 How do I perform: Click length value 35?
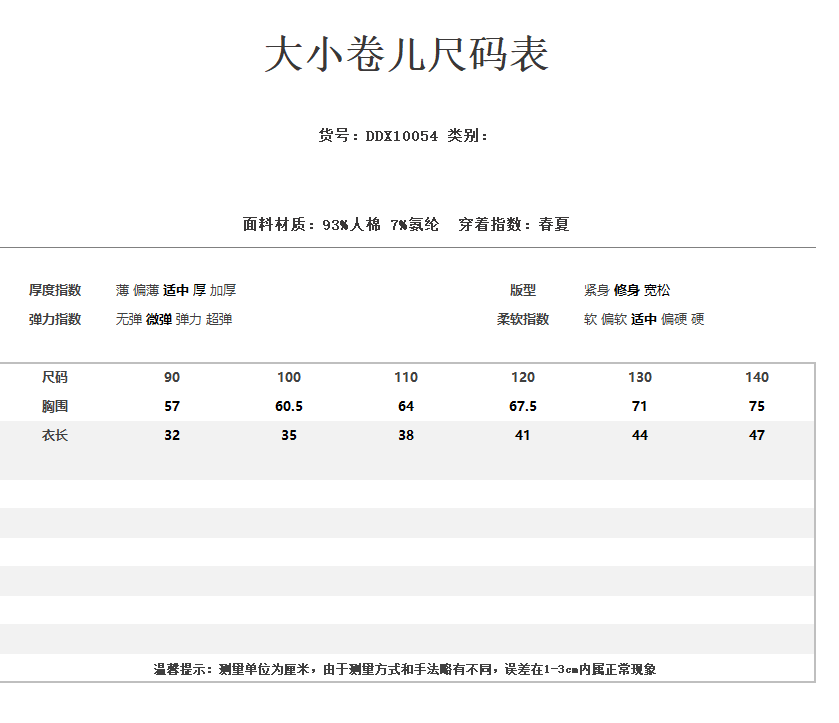pyautogui.click(x=289, y=435)
